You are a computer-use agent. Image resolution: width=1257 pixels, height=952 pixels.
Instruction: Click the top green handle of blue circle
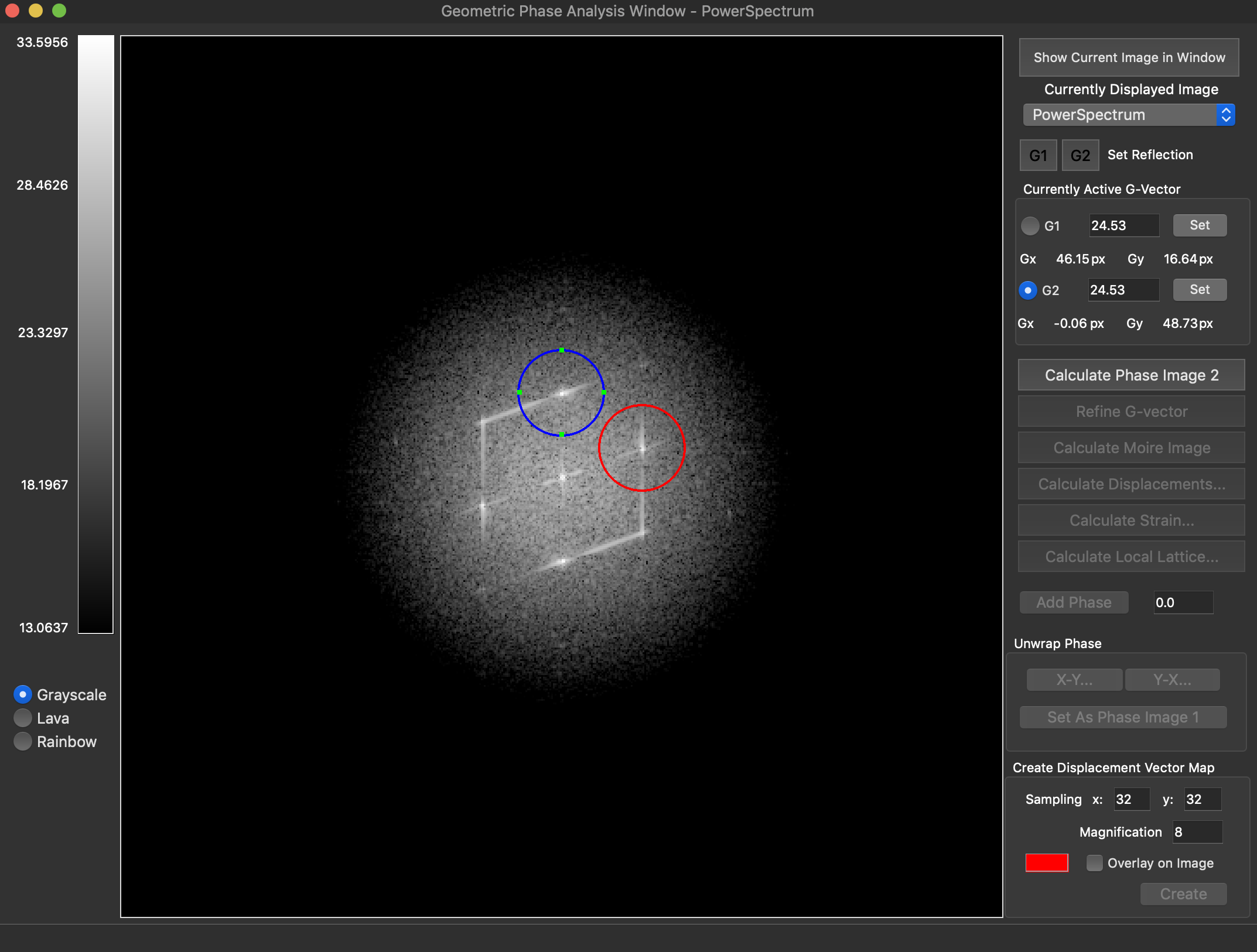coord(562,350)
